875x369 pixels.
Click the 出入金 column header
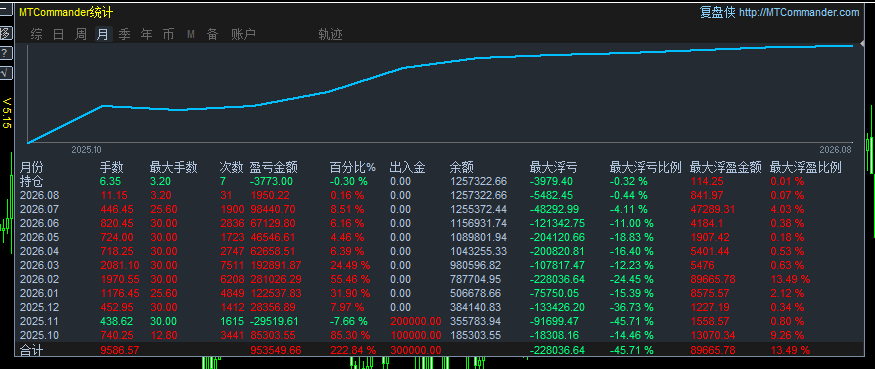point(407,167)
